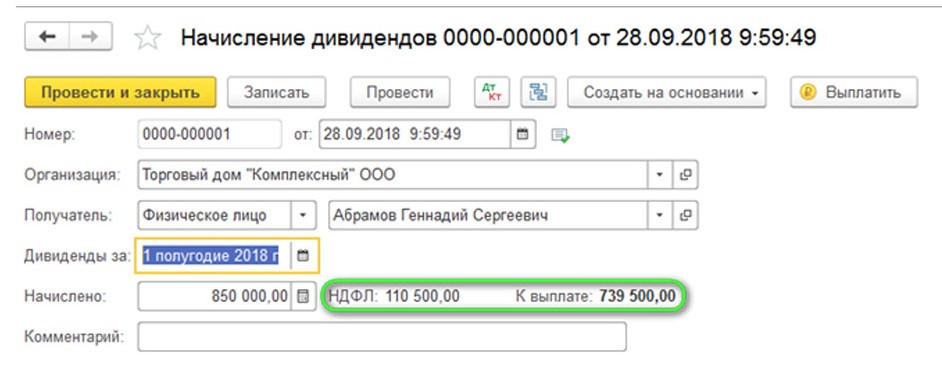Expand recipient type Физическое лицо dropdown
Viewport: 942px width, 382px height.
point(303,215)
